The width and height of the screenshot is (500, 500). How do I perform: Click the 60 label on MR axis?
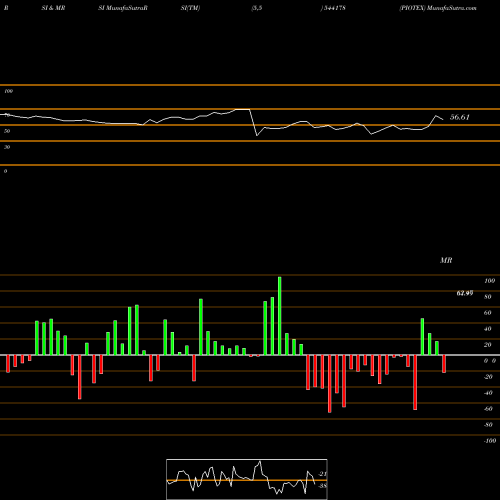point(488,313)
